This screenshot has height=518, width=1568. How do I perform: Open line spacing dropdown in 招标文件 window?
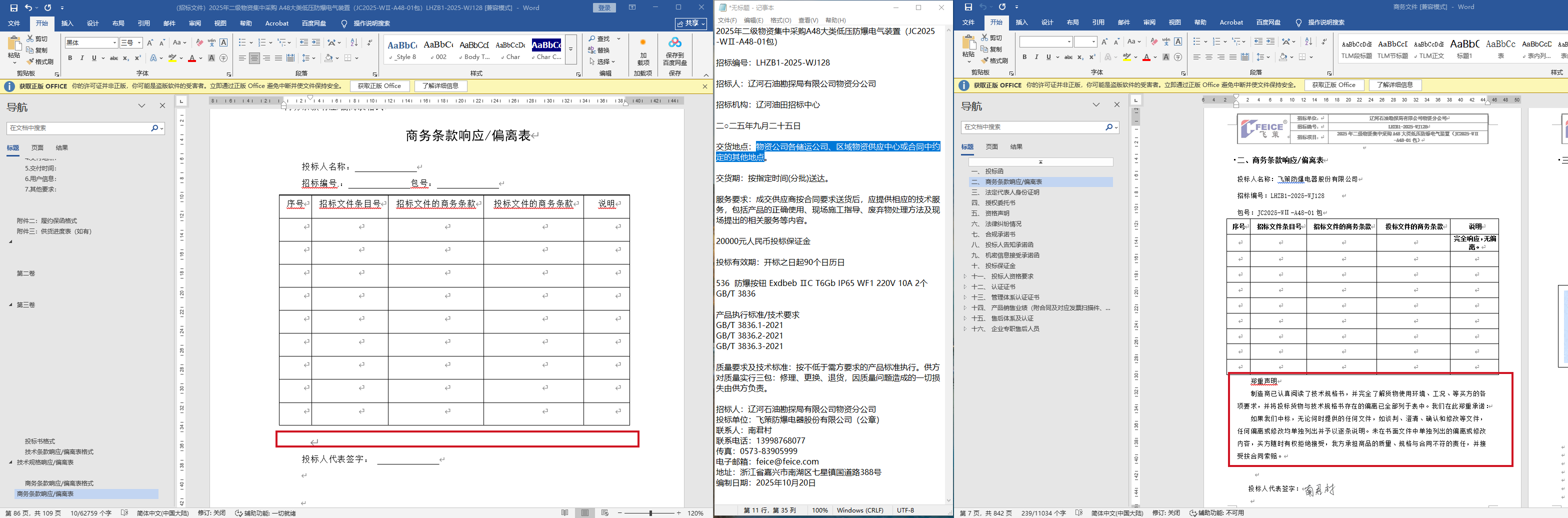(x=308, y=58)
